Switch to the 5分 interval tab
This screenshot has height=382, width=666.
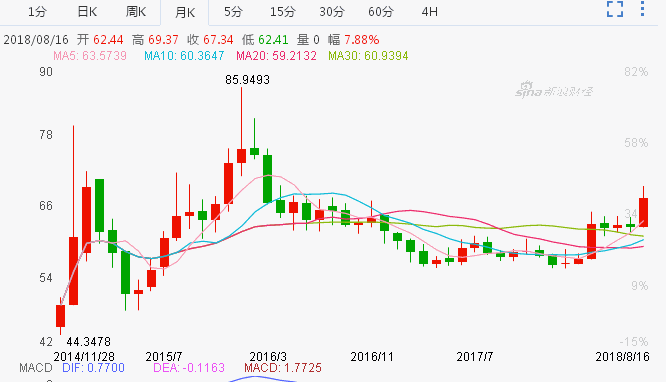[233, 12]
